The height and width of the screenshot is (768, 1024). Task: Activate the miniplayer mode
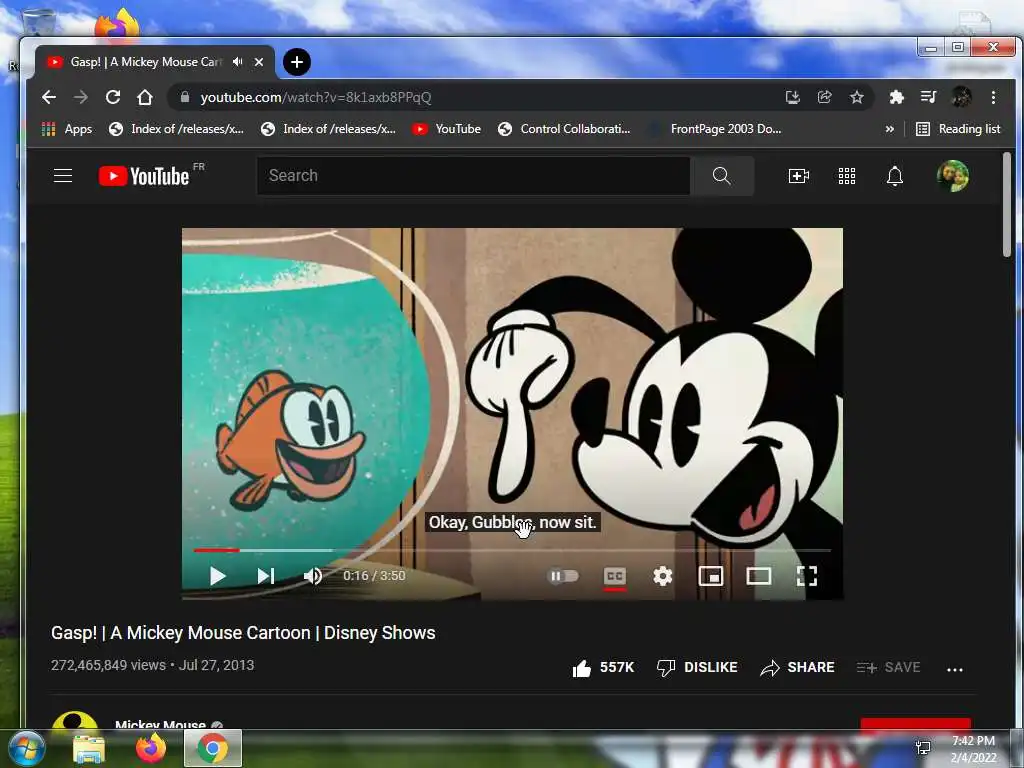(711, 576)
